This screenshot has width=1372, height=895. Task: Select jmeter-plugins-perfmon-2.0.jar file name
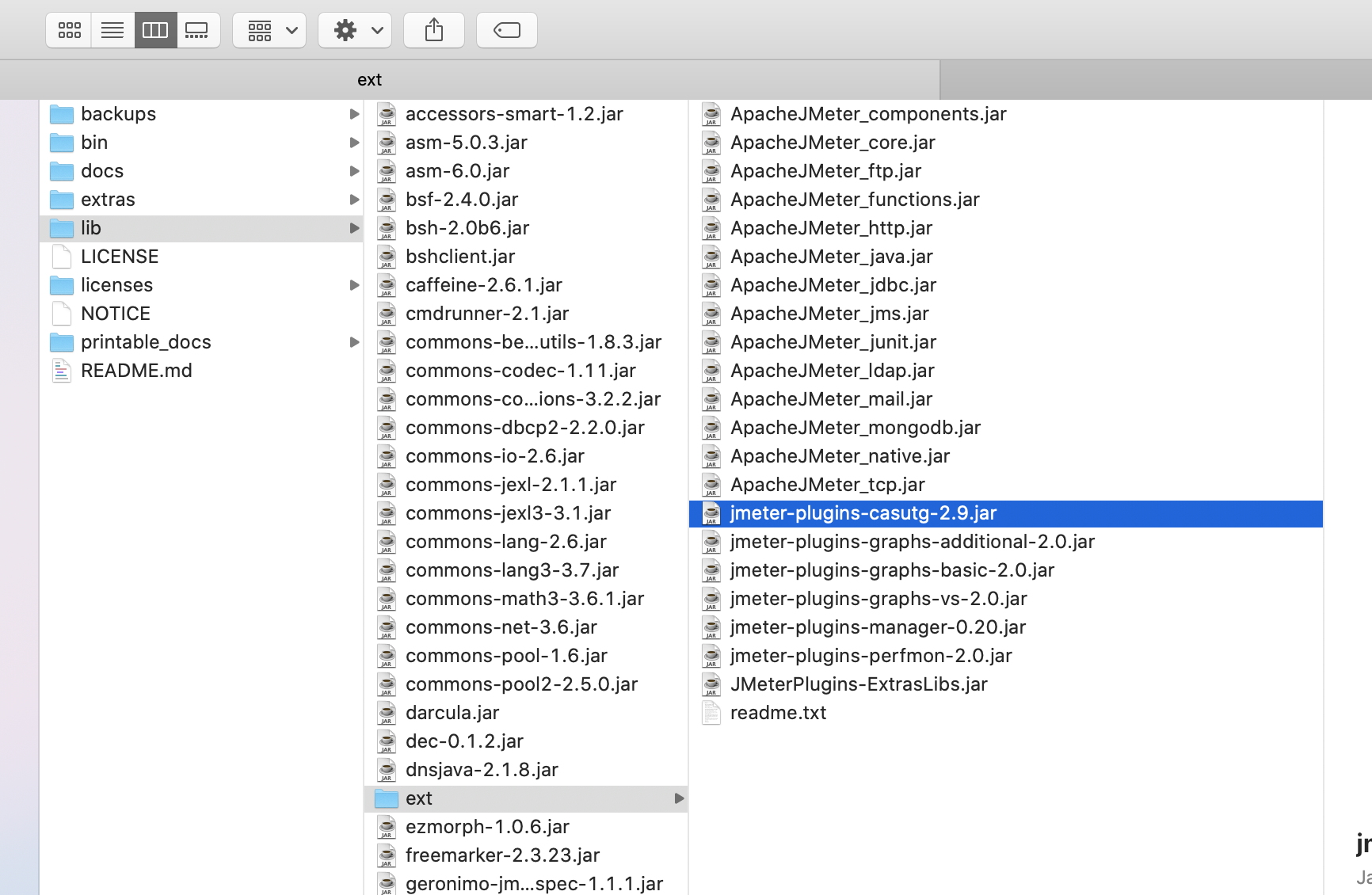click(871, 656)
